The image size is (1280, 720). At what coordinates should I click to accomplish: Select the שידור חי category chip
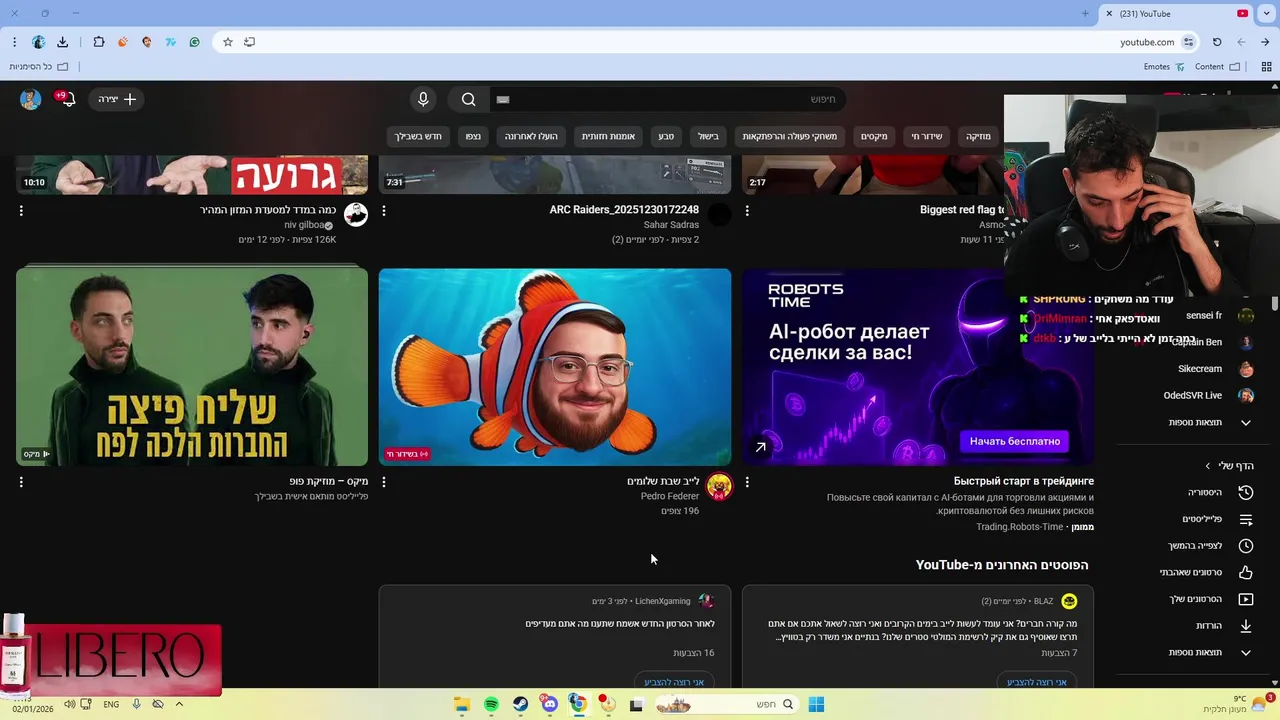coord(926,136)
